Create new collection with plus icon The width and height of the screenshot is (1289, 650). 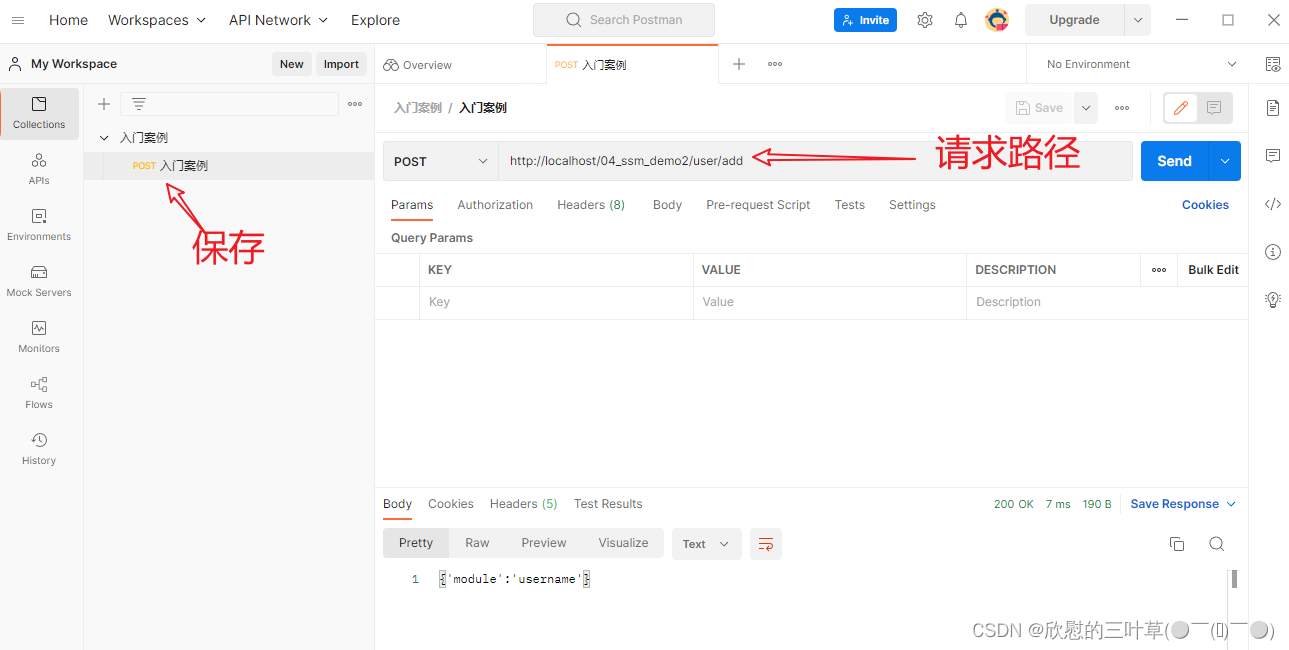[x=103, y=104]
